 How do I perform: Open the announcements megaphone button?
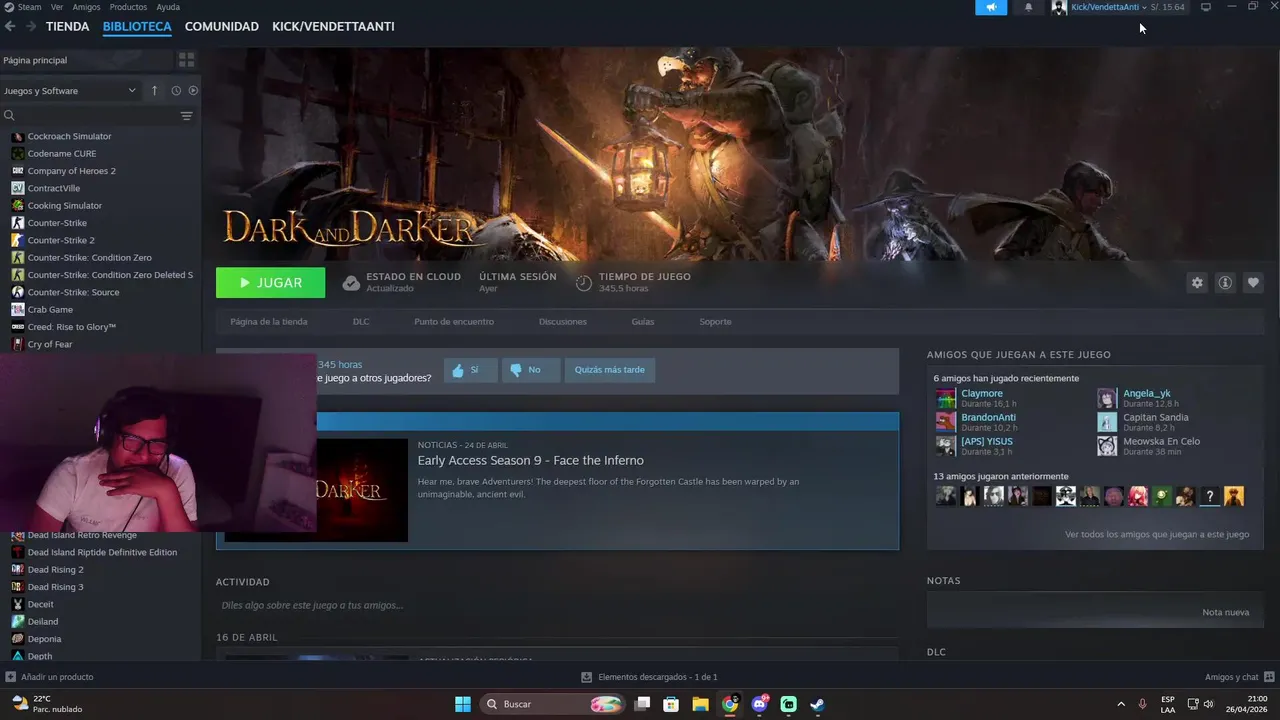[991, 7]
